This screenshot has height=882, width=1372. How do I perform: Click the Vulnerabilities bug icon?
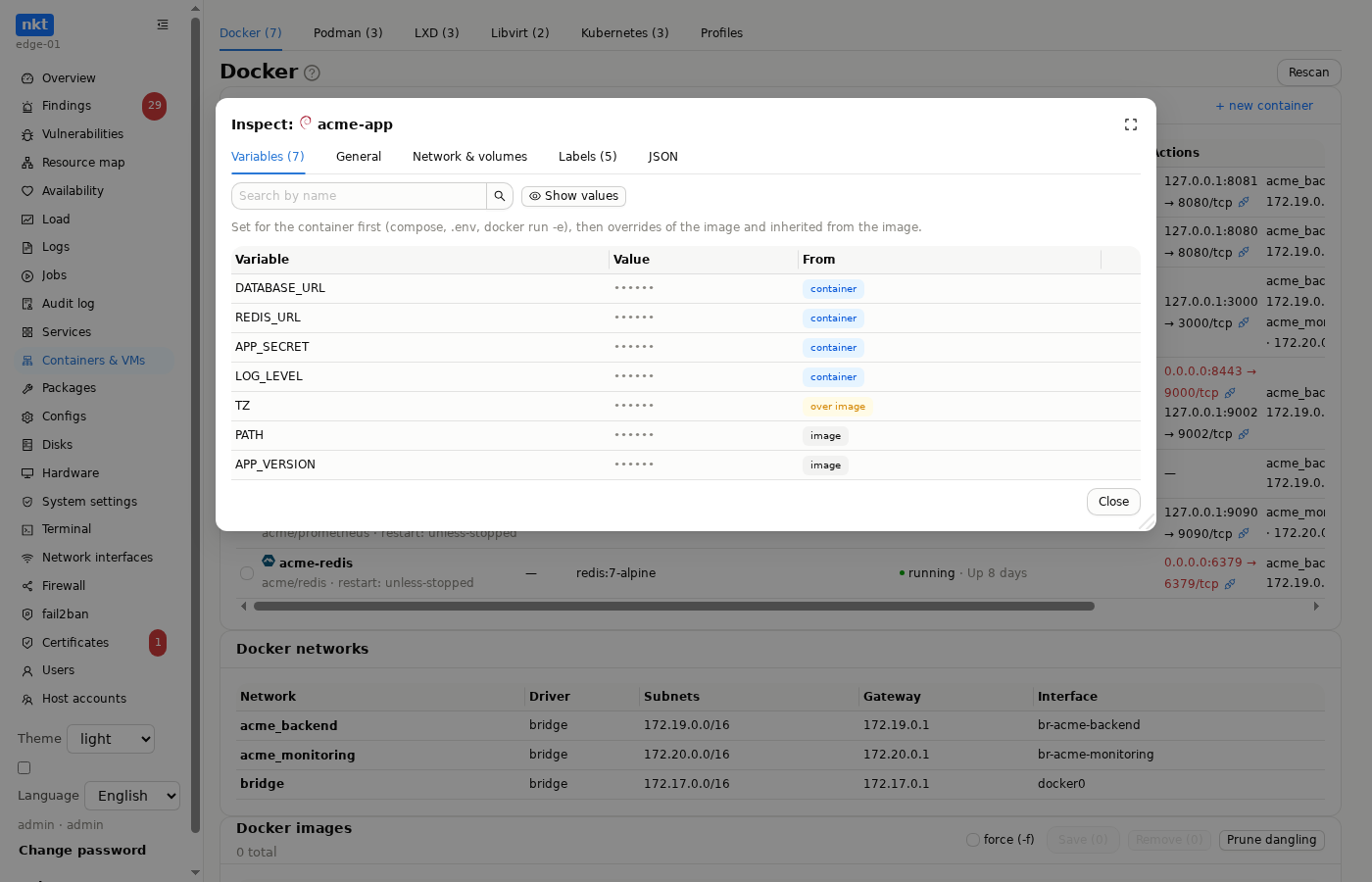27,134
